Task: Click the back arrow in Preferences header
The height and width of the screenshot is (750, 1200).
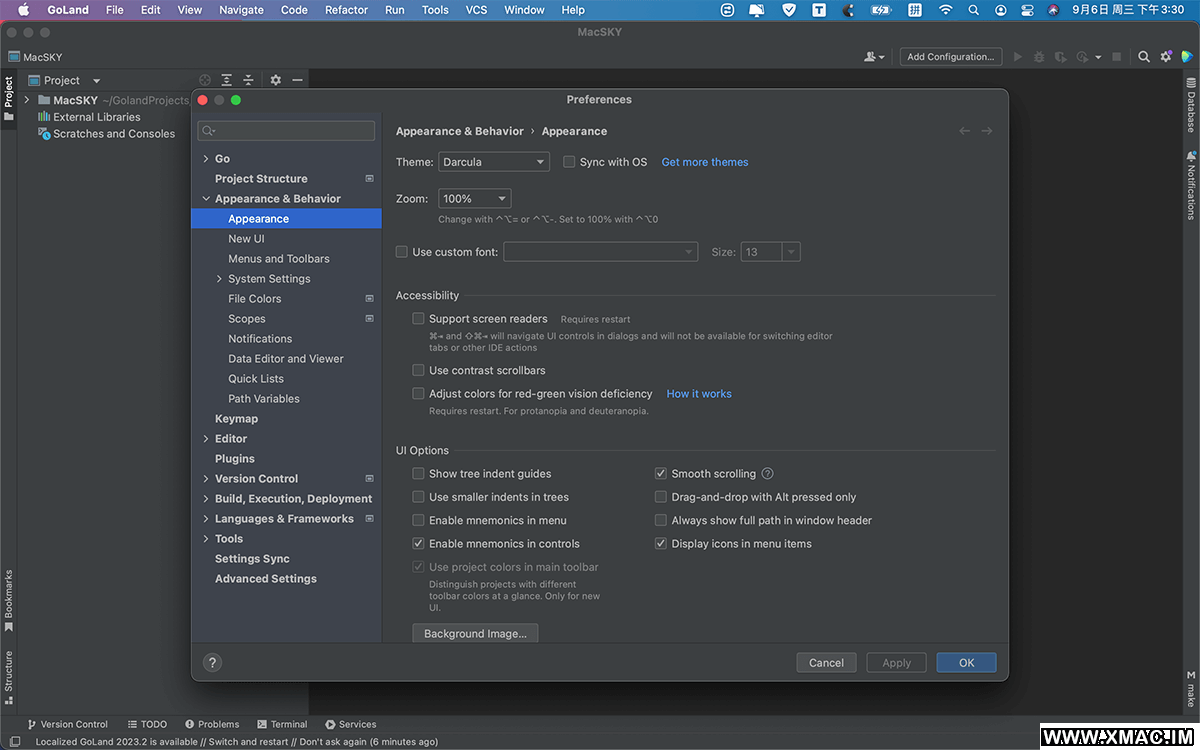Action: tap(964, 131)
